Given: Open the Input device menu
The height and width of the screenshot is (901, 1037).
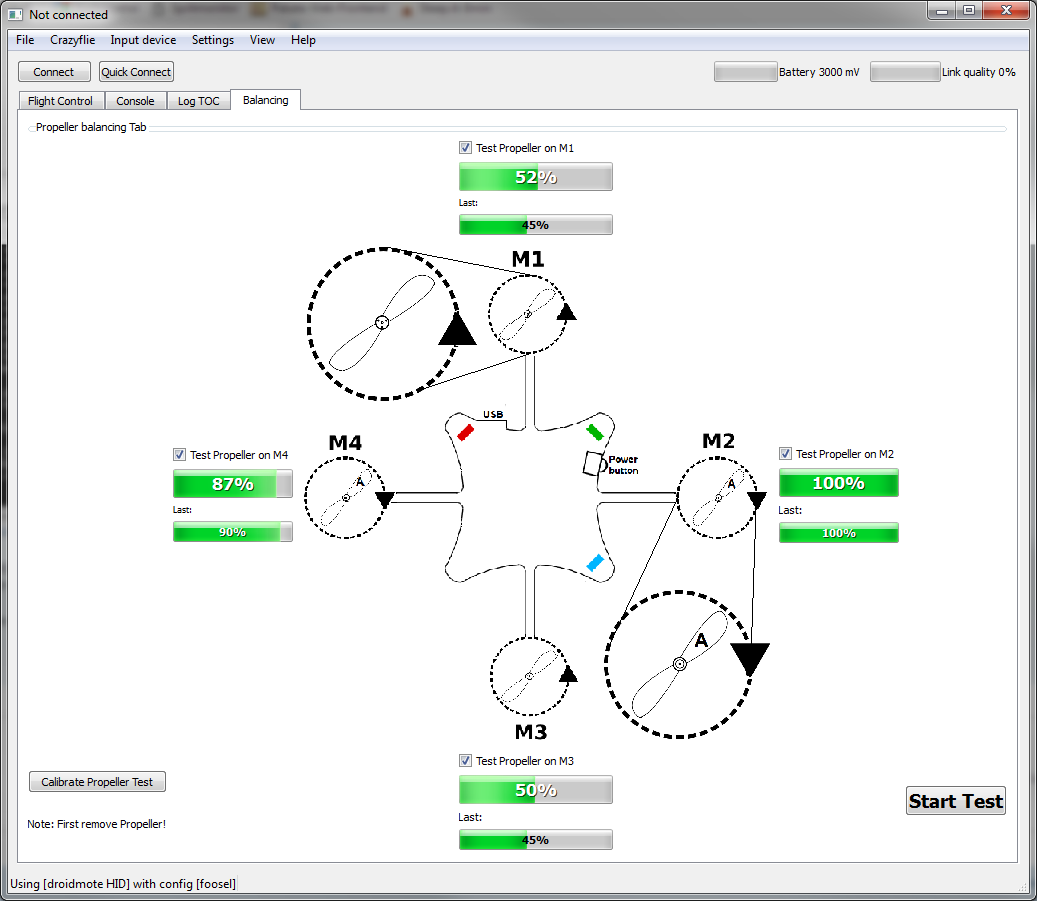Looking at the screenshot, I should click(x=143, y=40).
